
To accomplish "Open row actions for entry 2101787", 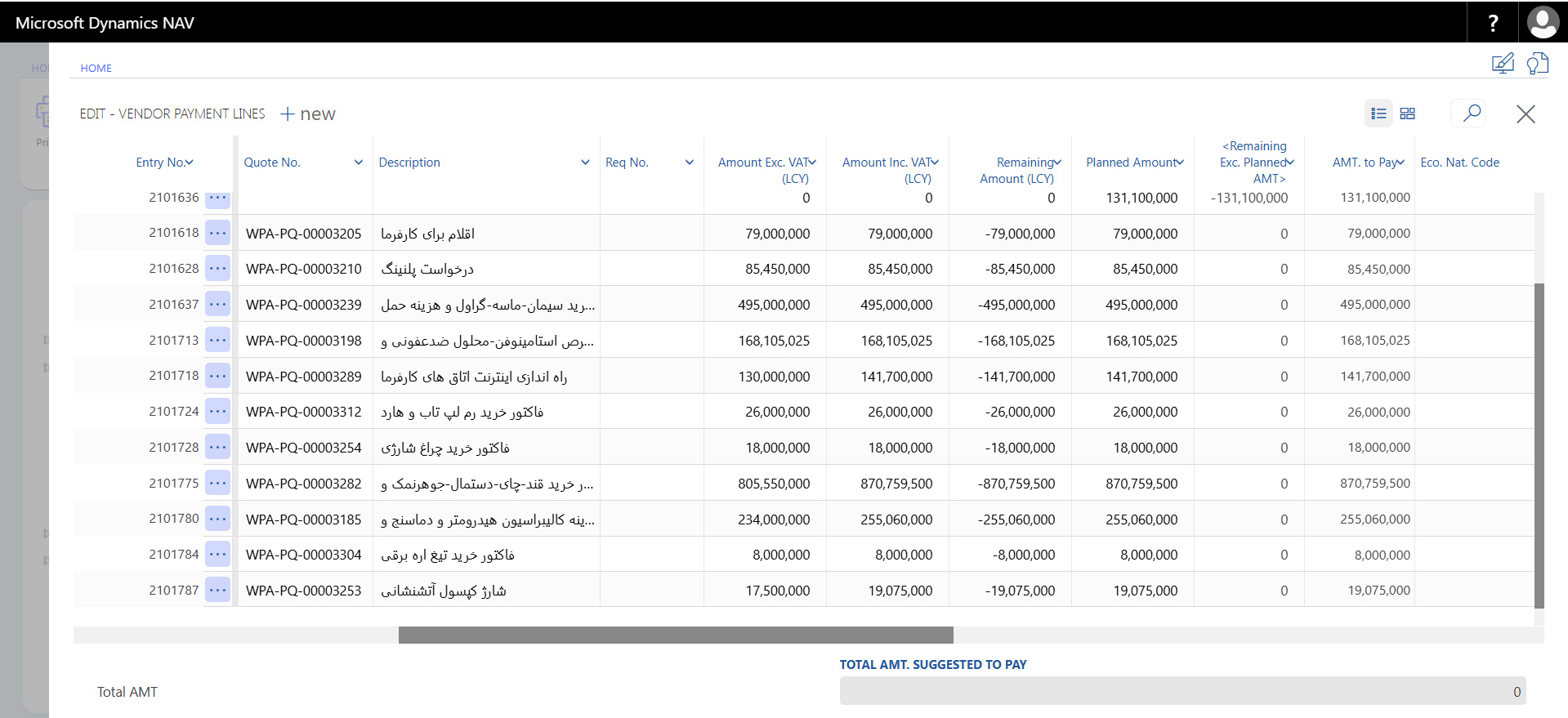I will pos(217,590).
